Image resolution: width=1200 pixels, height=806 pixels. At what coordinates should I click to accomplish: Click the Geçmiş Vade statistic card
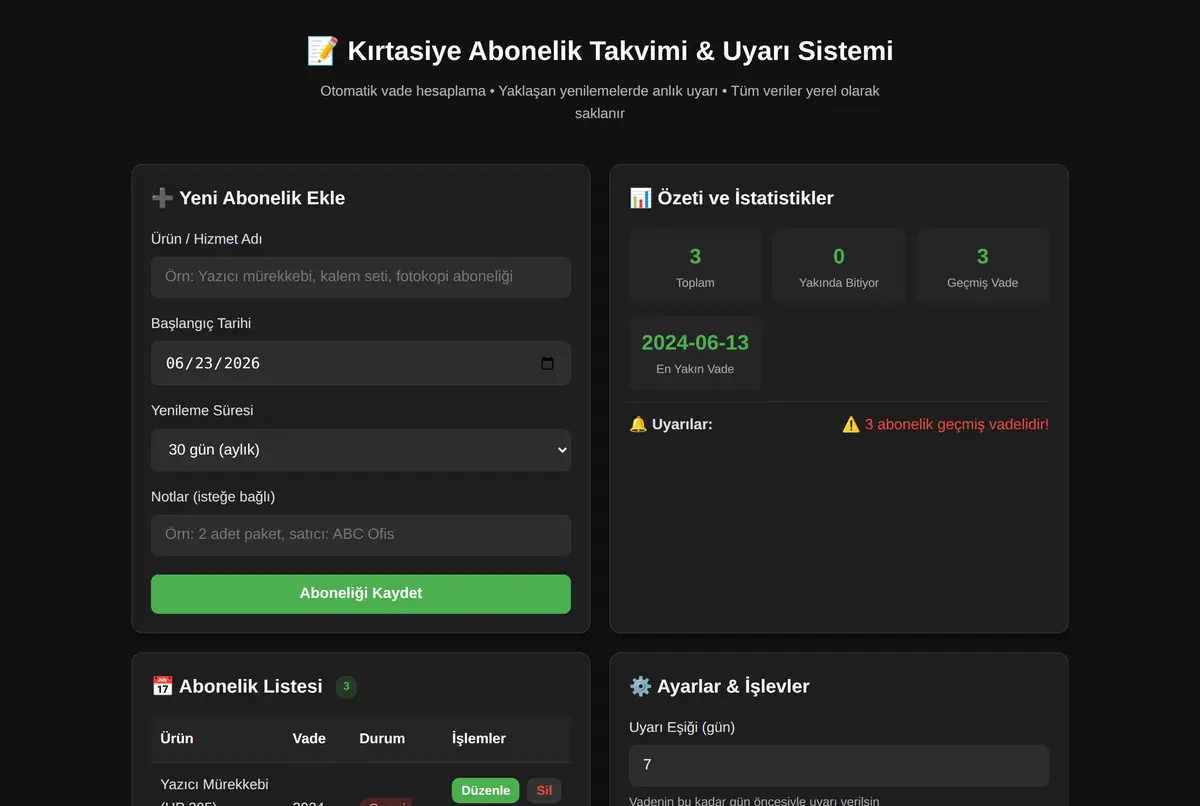pyautogui.click(x=983, y=267)
